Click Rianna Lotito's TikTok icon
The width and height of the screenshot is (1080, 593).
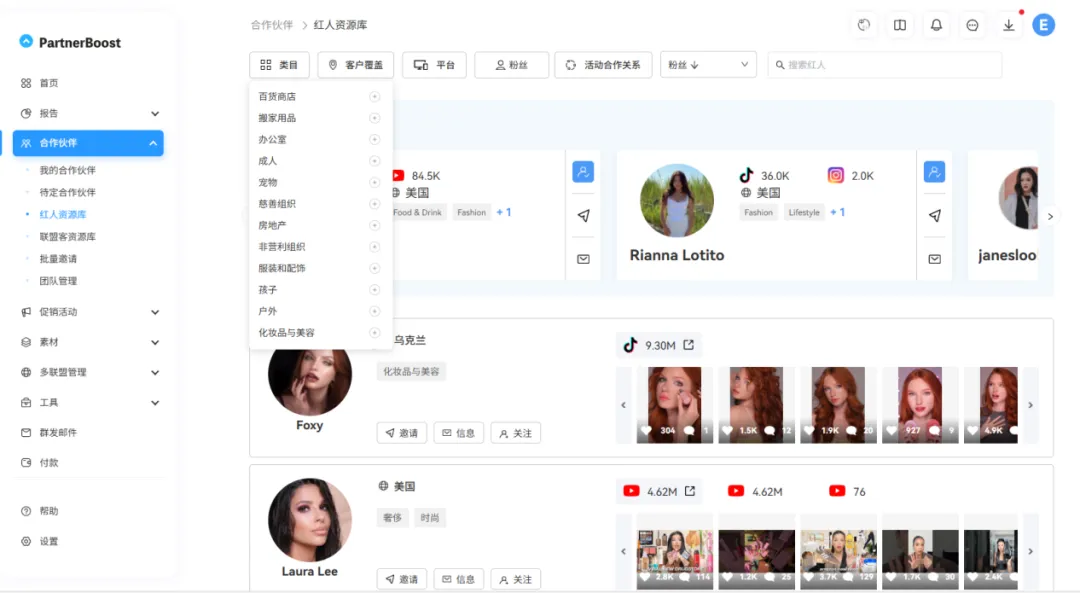pos(746,175)
